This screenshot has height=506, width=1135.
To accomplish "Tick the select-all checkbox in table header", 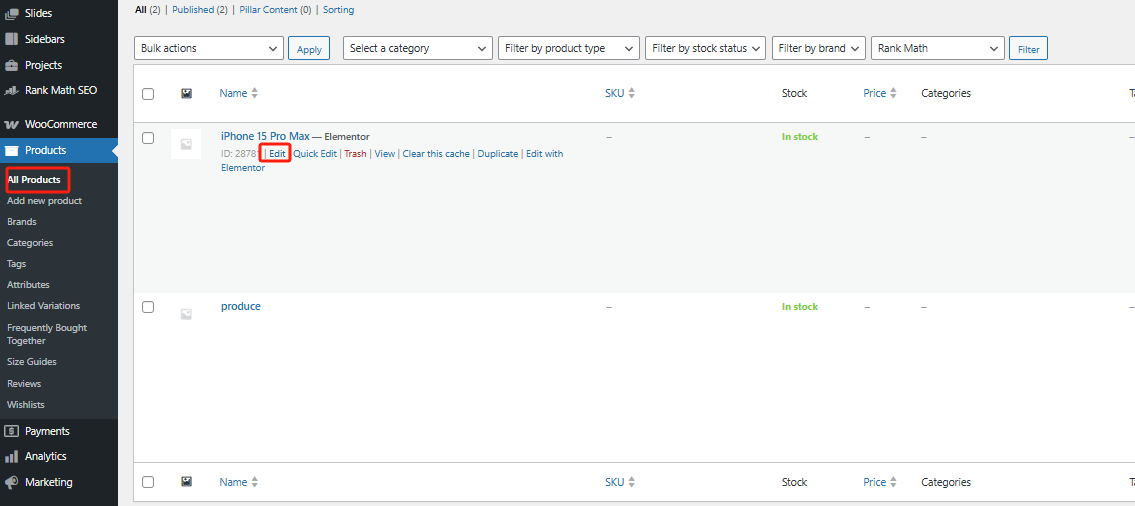I will [x=148, y=94].
